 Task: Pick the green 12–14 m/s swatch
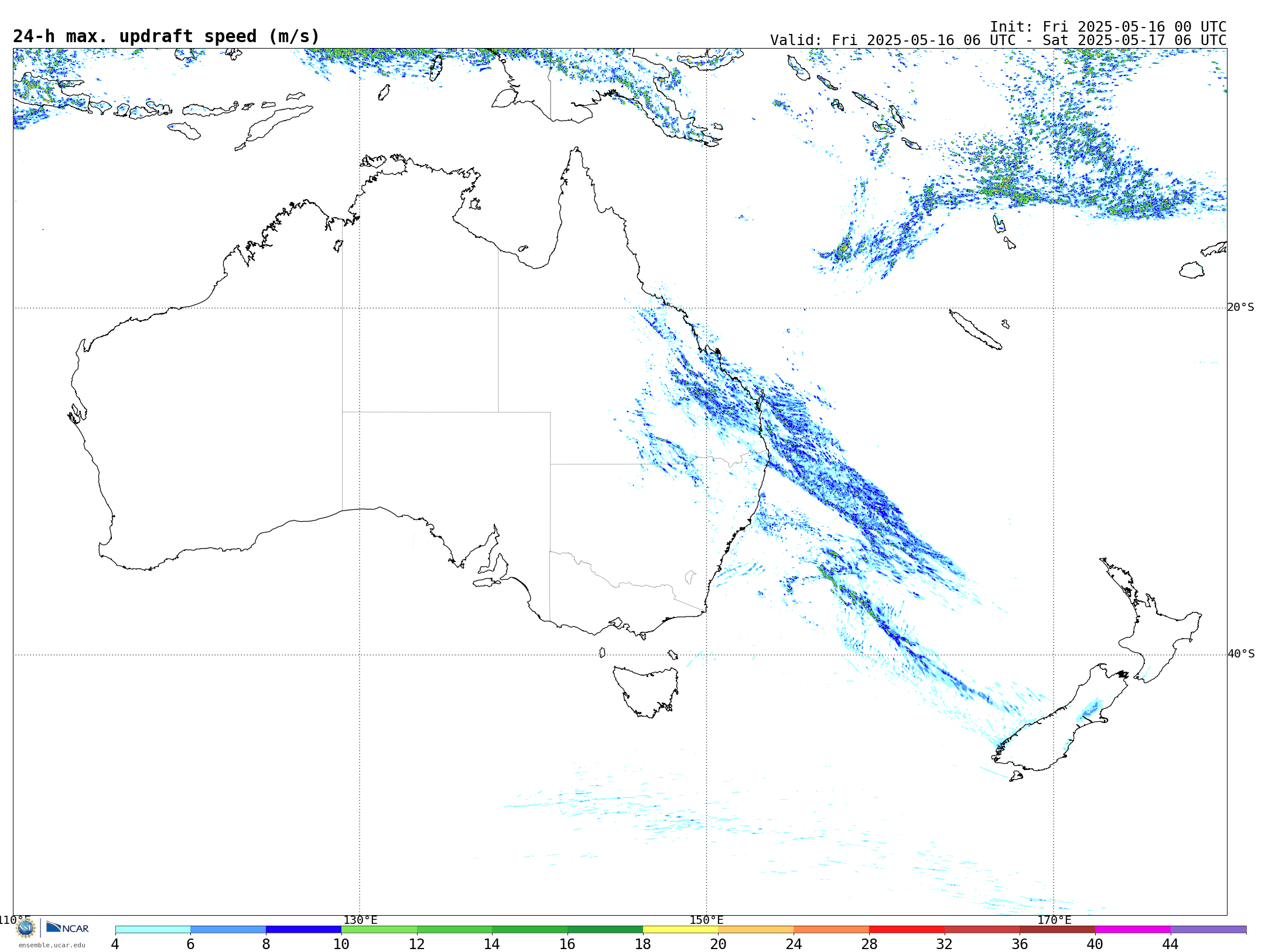coord(454,930)
